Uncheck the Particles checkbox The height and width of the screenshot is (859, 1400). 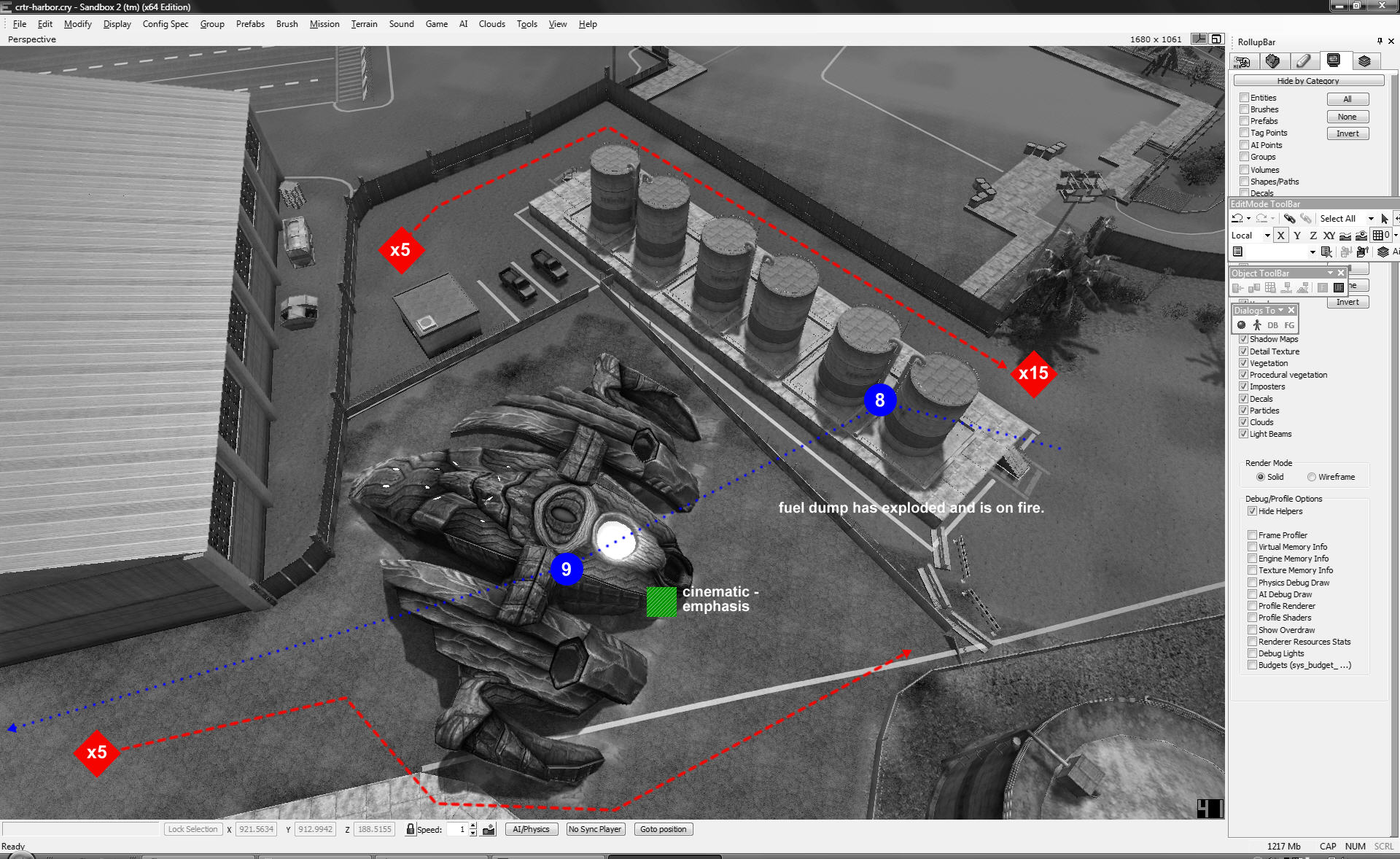click(1244, 410)
